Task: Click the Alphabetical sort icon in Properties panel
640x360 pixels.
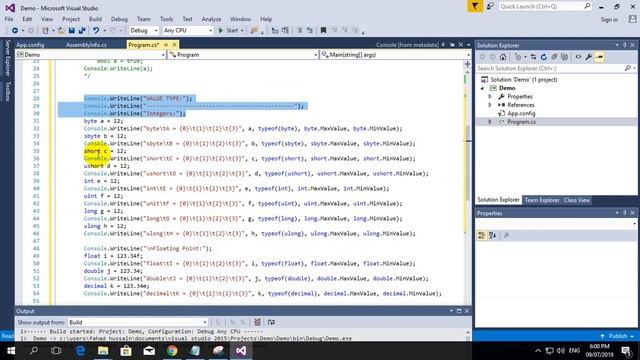Action: click(493, 235)
